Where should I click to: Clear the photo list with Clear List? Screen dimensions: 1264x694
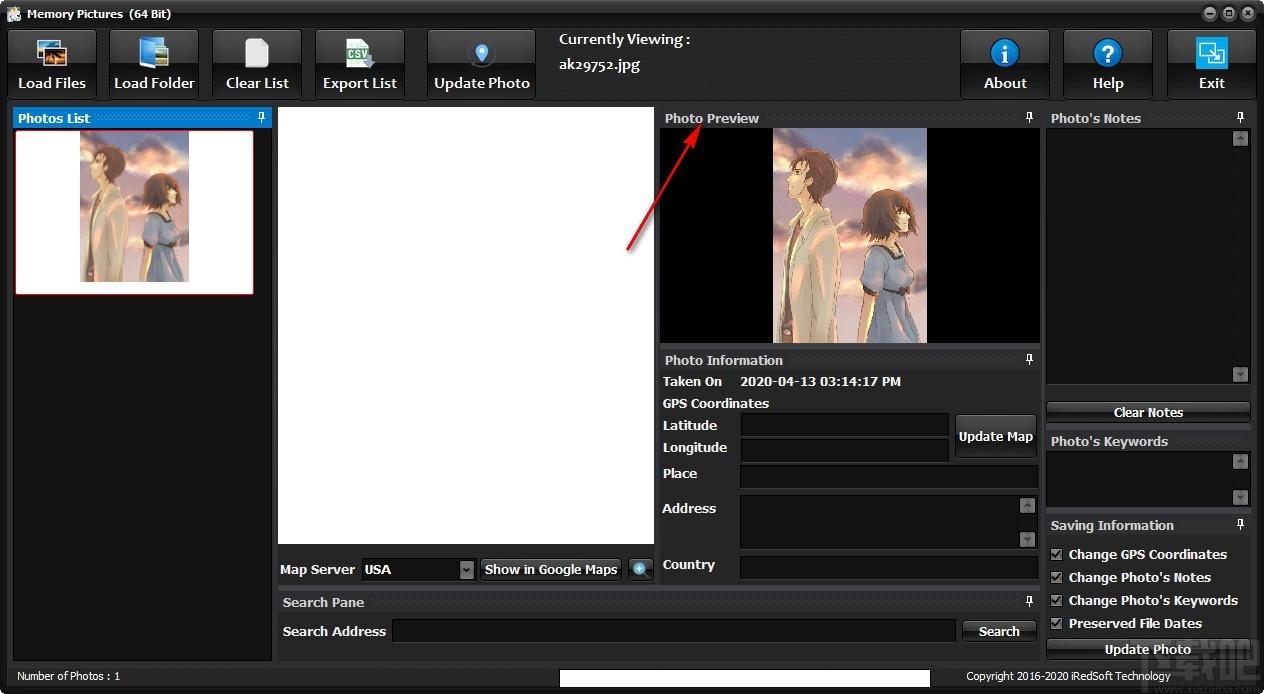tap(257, 64)
